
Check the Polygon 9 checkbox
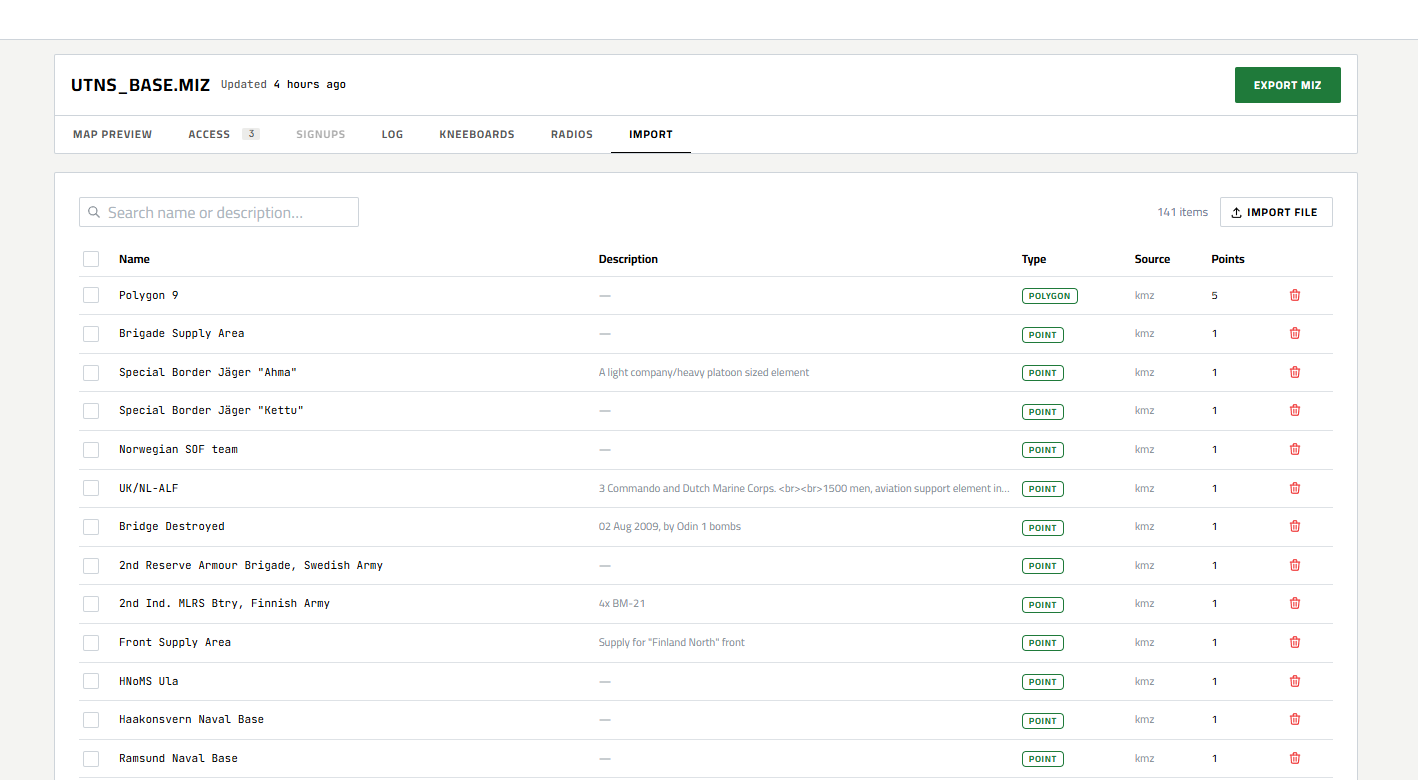91,295
